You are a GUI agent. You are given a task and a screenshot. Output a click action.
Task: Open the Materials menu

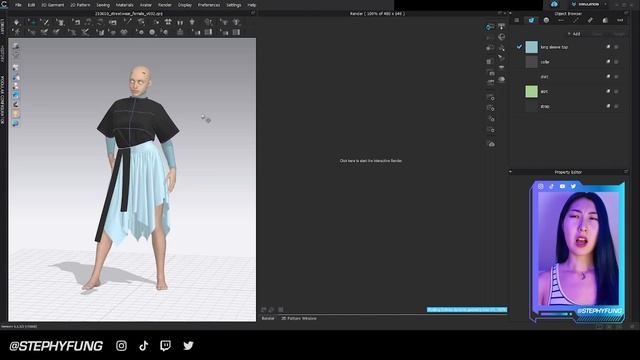(124, 5)
